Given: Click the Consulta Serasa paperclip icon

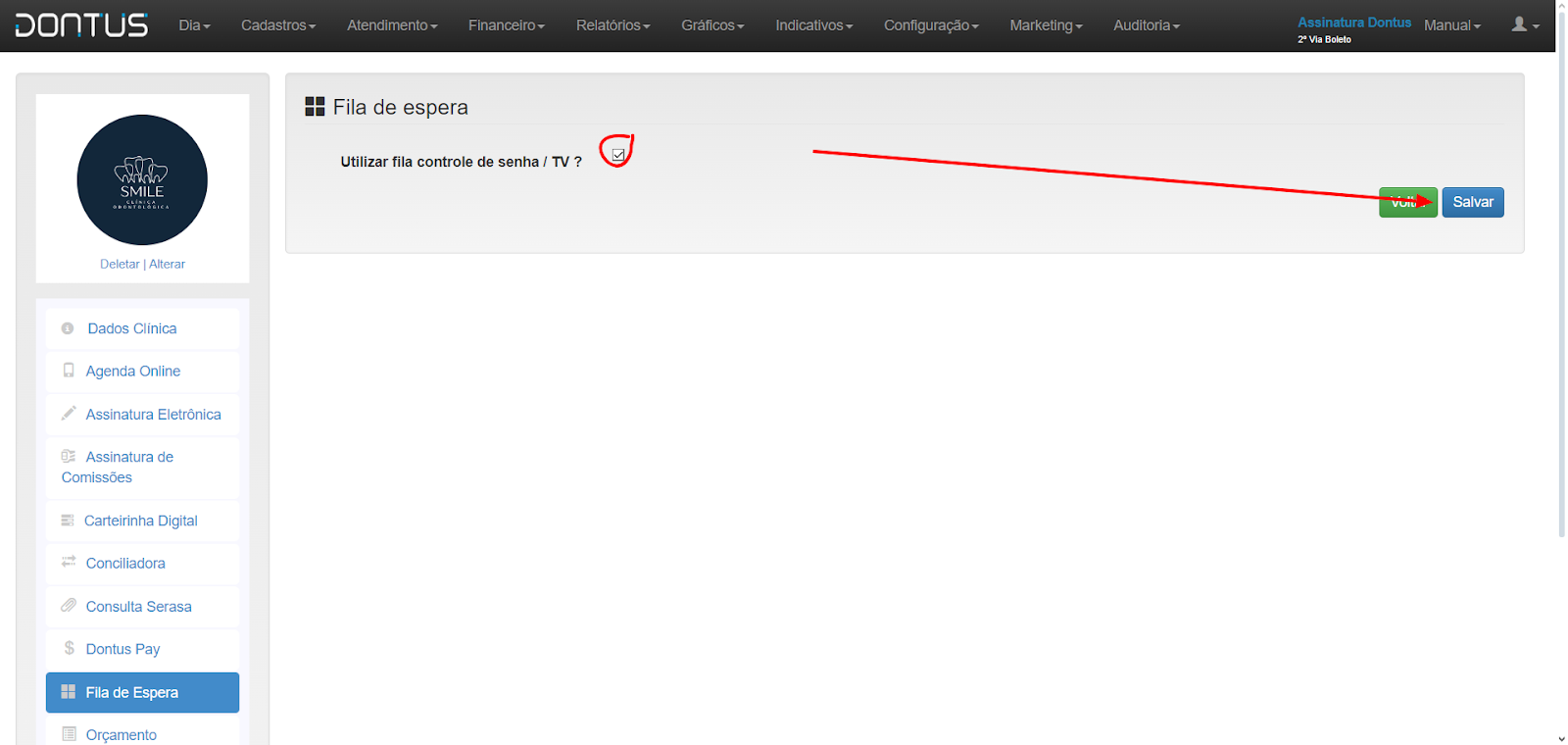Looking at the screenshot, I should 69,606.
